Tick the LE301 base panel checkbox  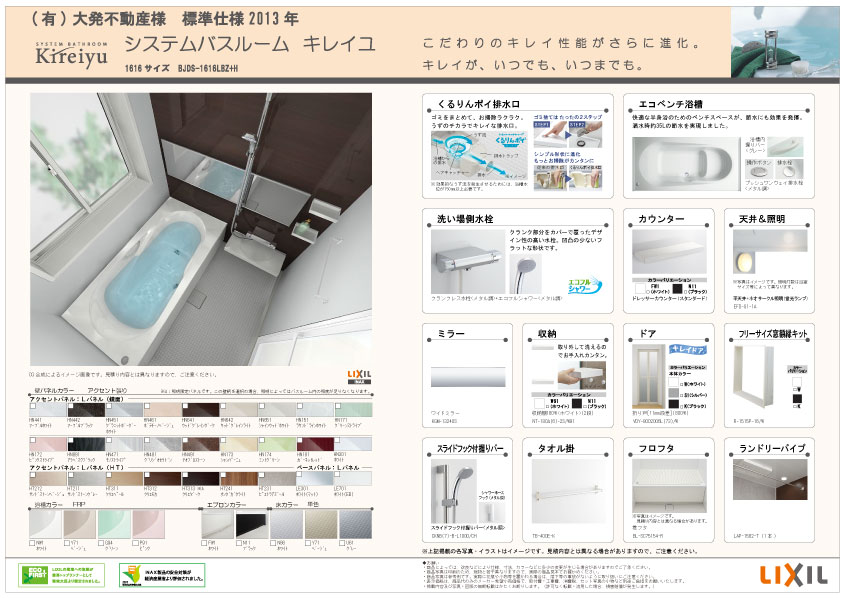pyautogui.click(x=300, y=476)
